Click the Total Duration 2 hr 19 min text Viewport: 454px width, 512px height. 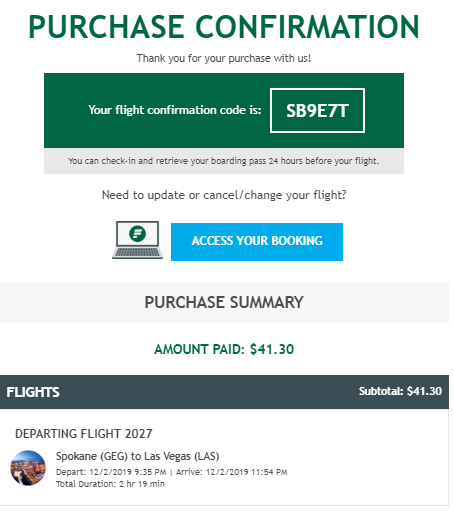[x=110, y=484]
